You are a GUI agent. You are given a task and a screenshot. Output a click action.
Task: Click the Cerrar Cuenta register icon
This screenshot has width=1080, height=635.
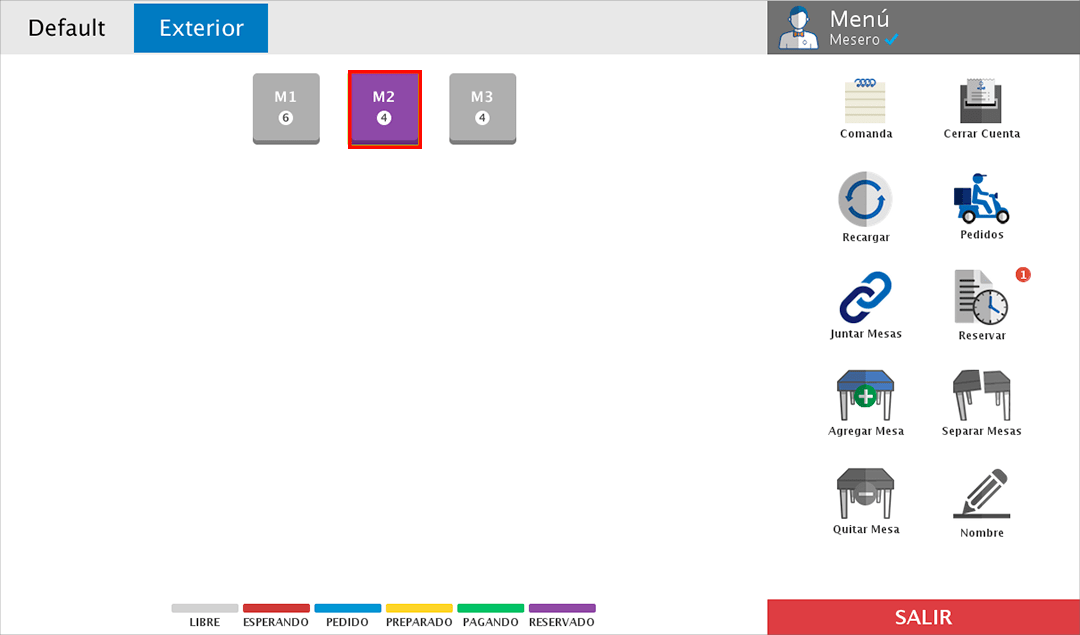(x=981, y=101)
